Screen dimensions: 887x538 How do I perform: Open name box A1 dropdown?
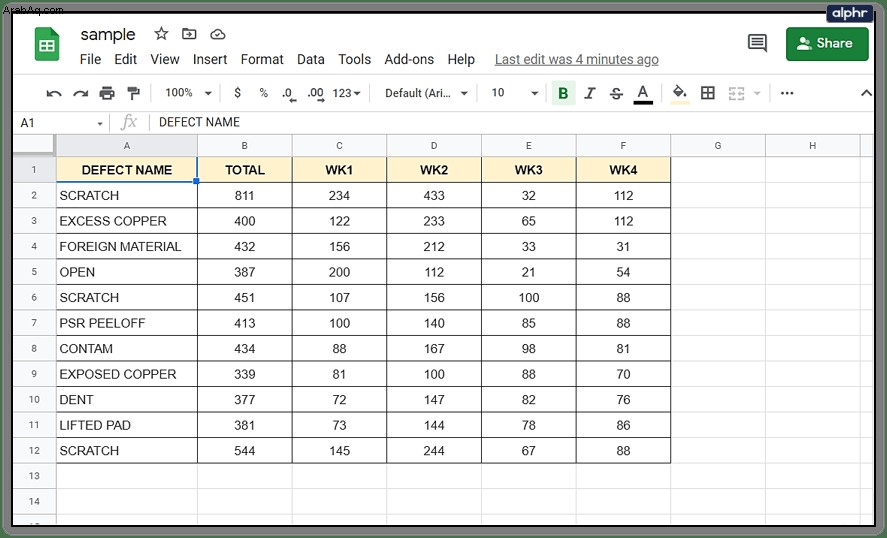100,123
